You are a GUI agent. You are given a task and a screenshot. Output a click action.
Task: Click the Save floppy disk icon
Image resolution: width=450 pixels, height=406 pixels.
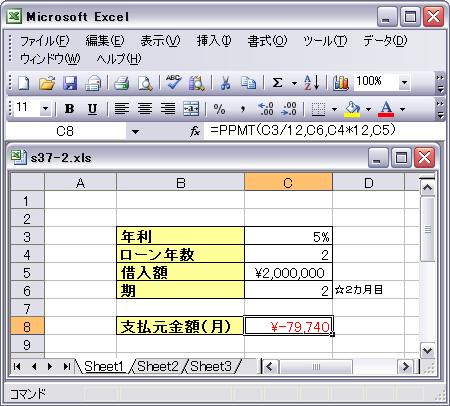tap(70, 83)
